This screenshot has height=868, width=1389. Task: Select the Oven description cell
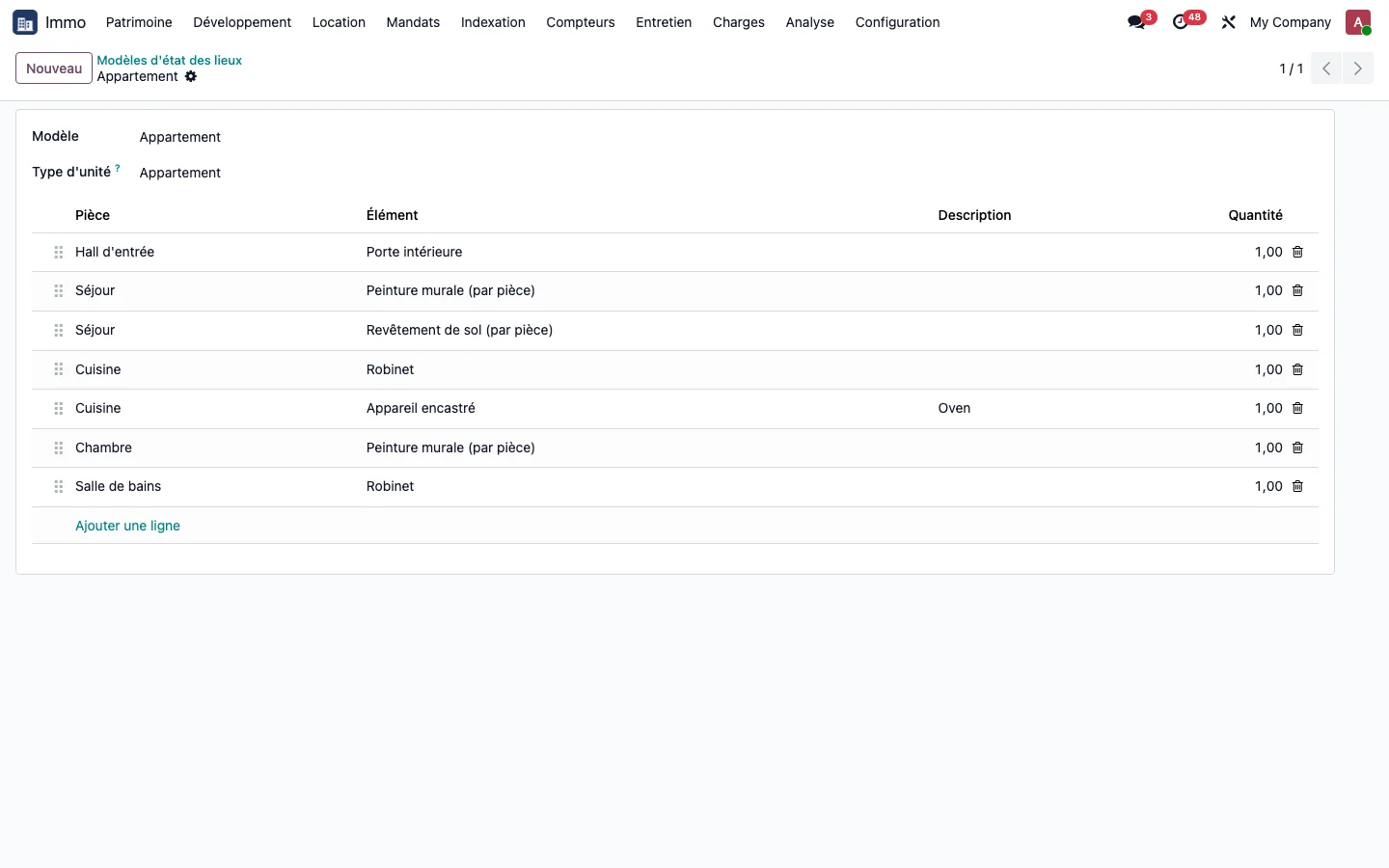[954, 408]
